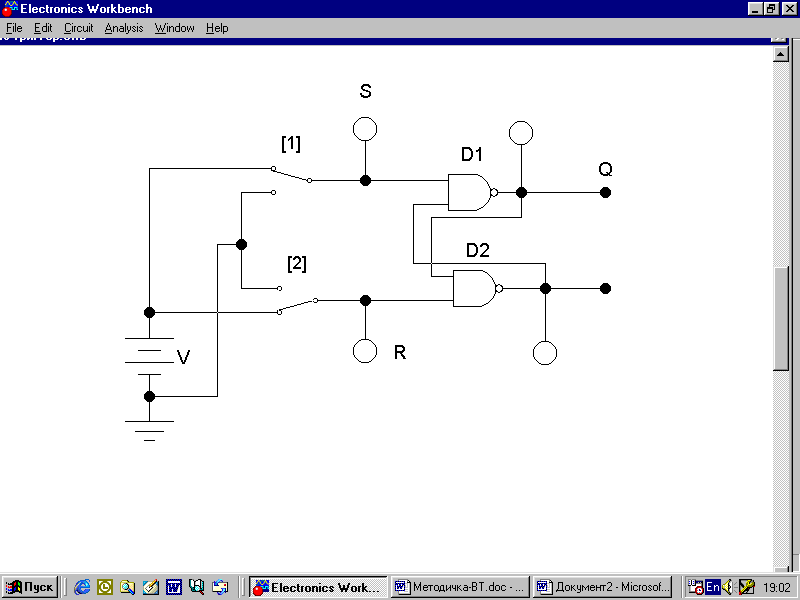800x600 pixels.
Task: Click the junction node between both switches
Action: point(241,244)
